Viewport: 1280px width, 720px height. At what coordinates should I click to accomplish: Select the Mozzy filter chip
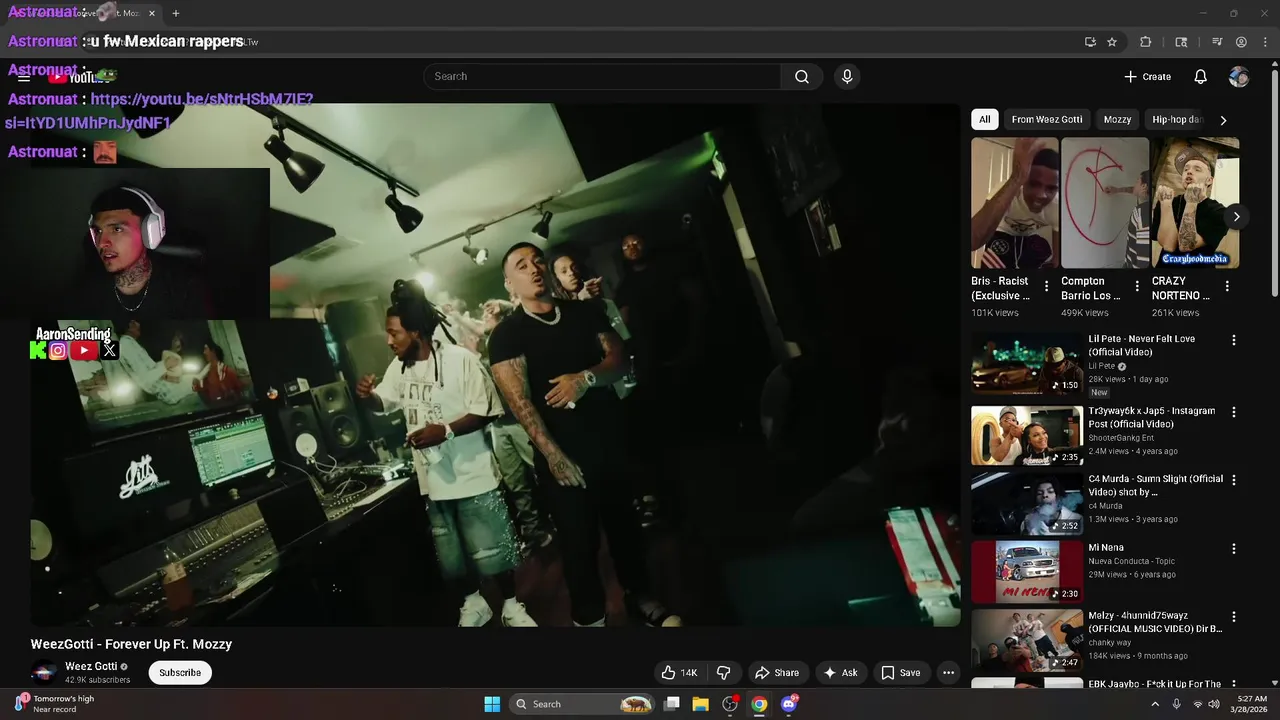(x=1117, y=119)
